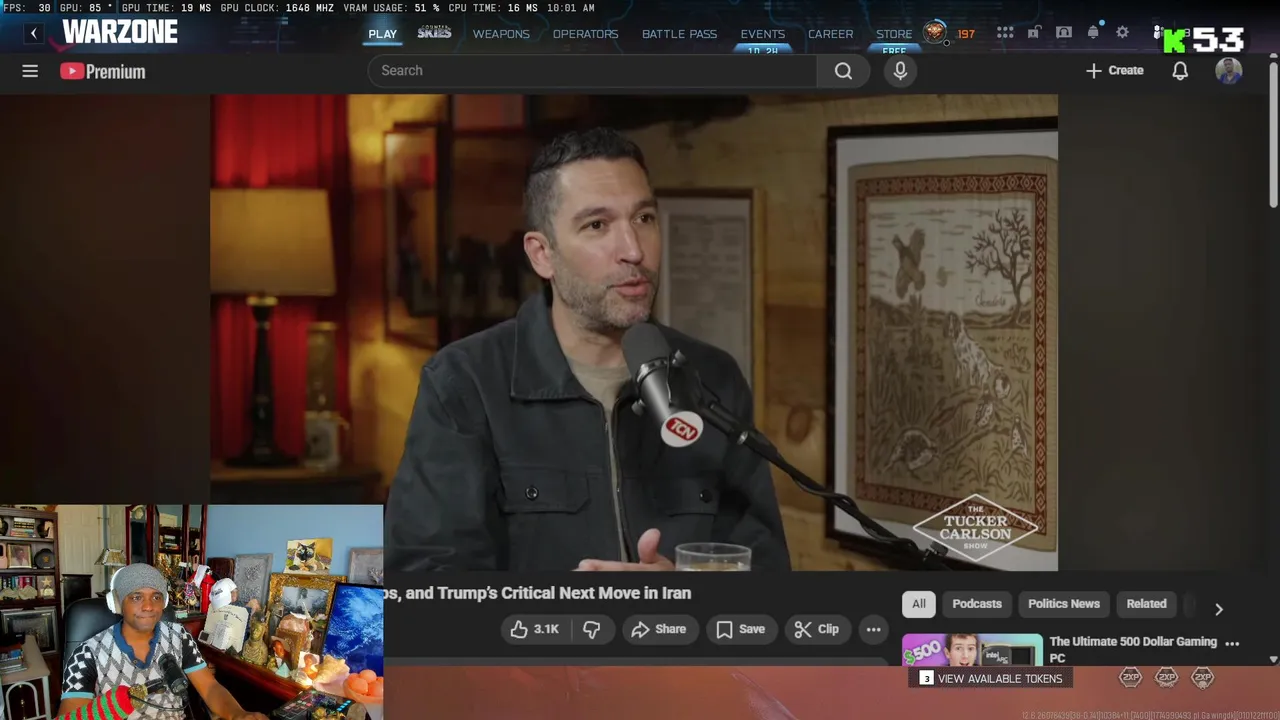Click the video title about Trump and Iran
Screen dimensions: 1280x720
(x=537, y=593)
